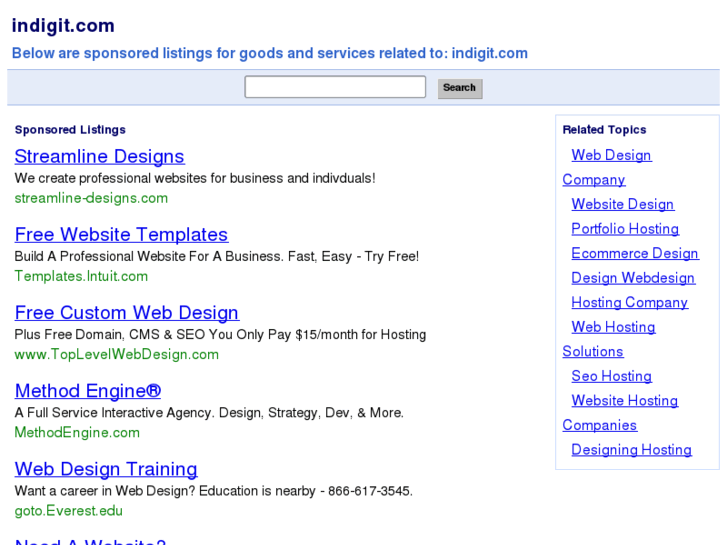Image resolution: width=727 pixels, height=545 pixels.
Task: Click the streamline-designs.com URL
Action: [91, 198]
